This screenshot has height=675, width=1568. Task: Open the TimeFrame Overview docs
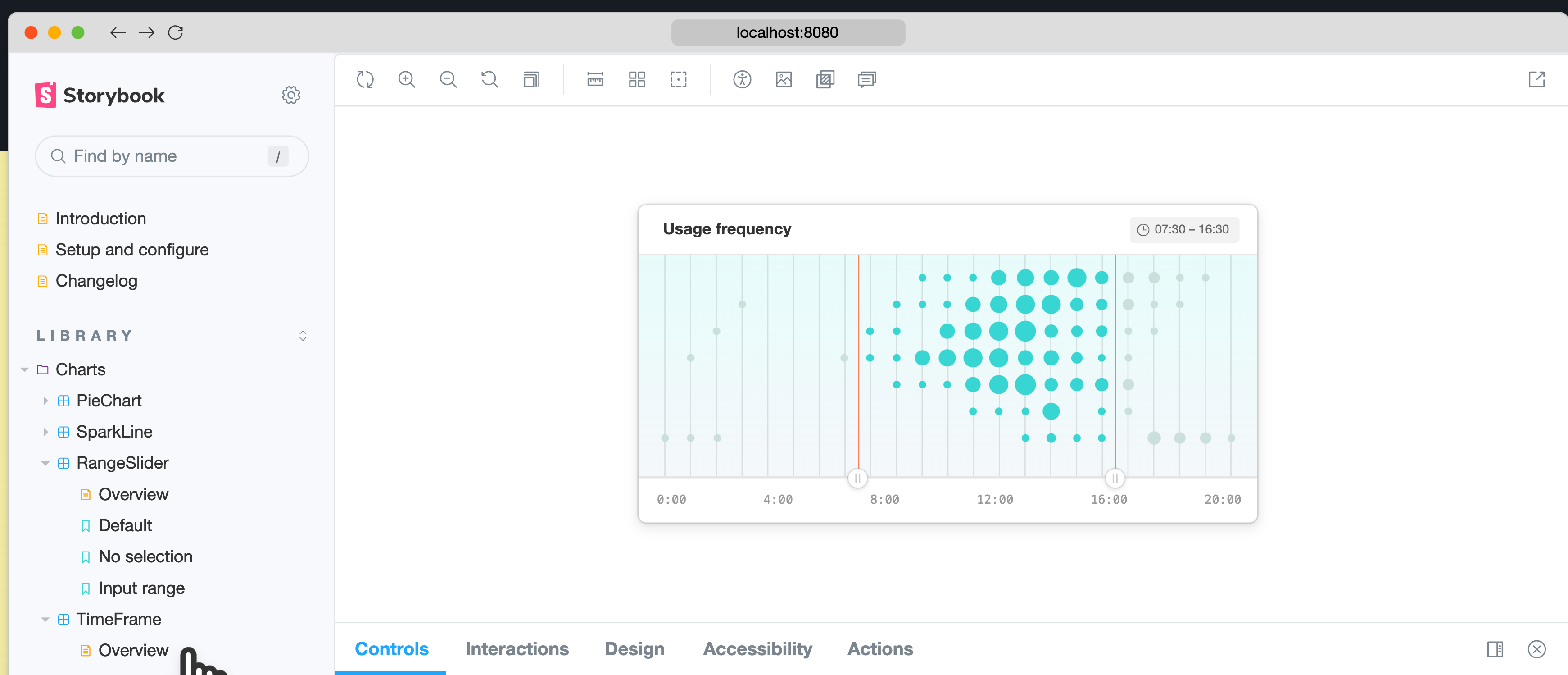pos(133,650)
